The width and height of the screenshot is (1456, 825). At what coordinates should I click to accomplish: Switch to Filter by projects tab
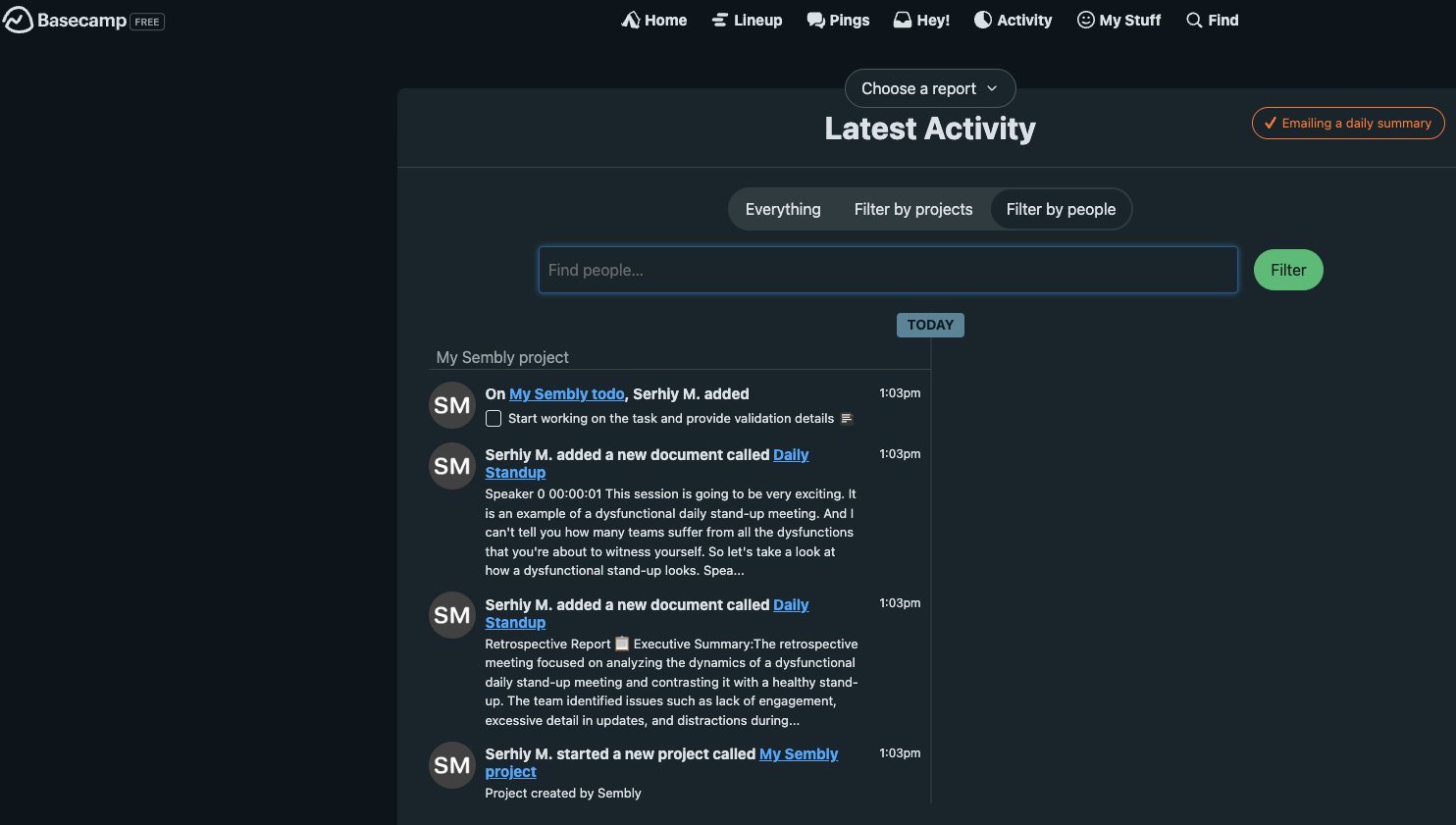pos(912,209)
